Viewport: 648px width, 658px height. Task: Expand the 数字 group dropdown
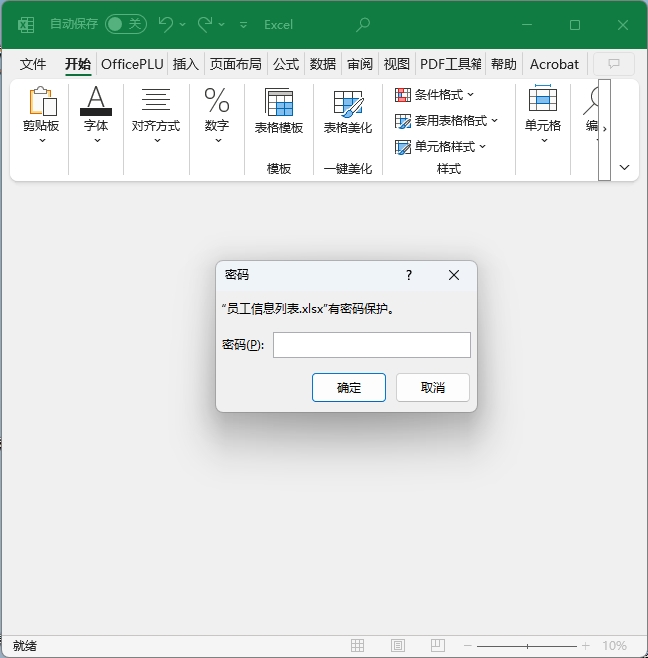coord(218,141)
